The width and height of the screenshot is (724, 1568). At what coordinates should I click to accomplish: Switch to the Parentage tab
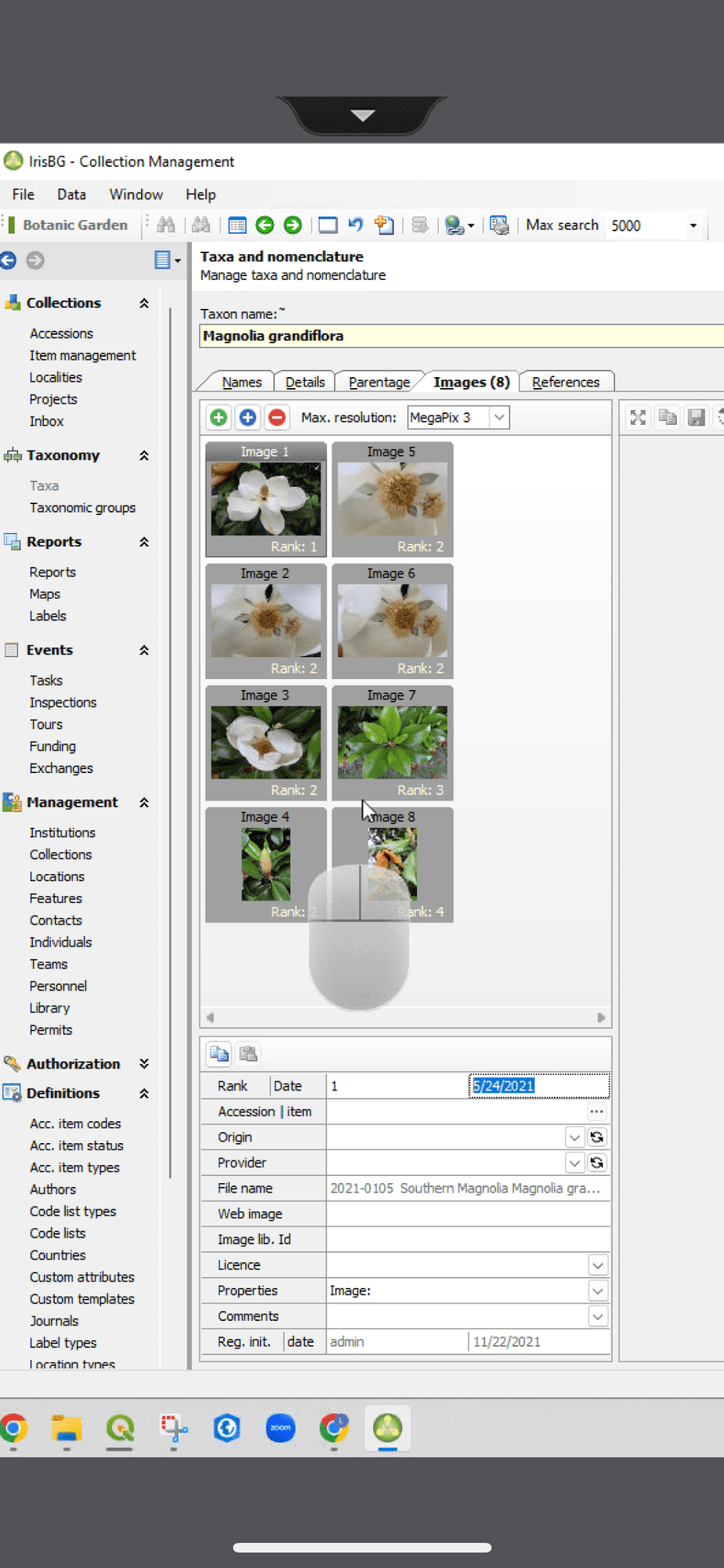coord(379,382)
